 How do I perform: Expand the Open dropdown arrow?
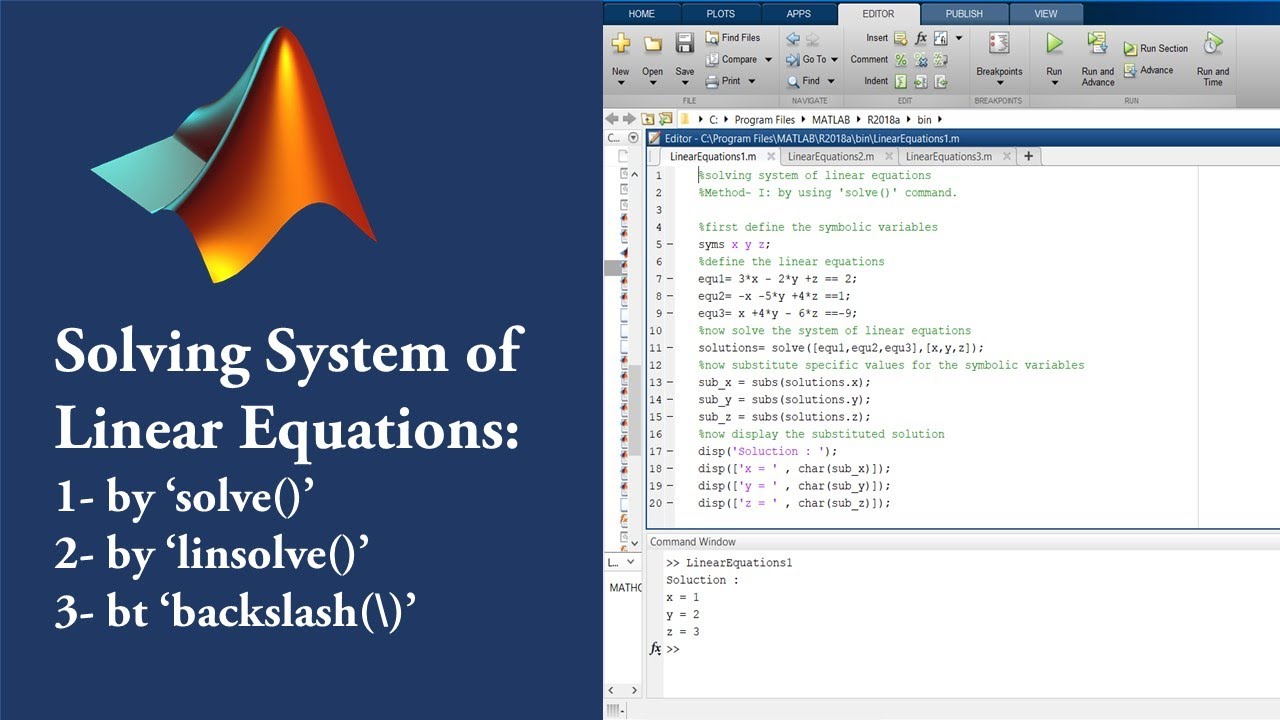(653, 83)
